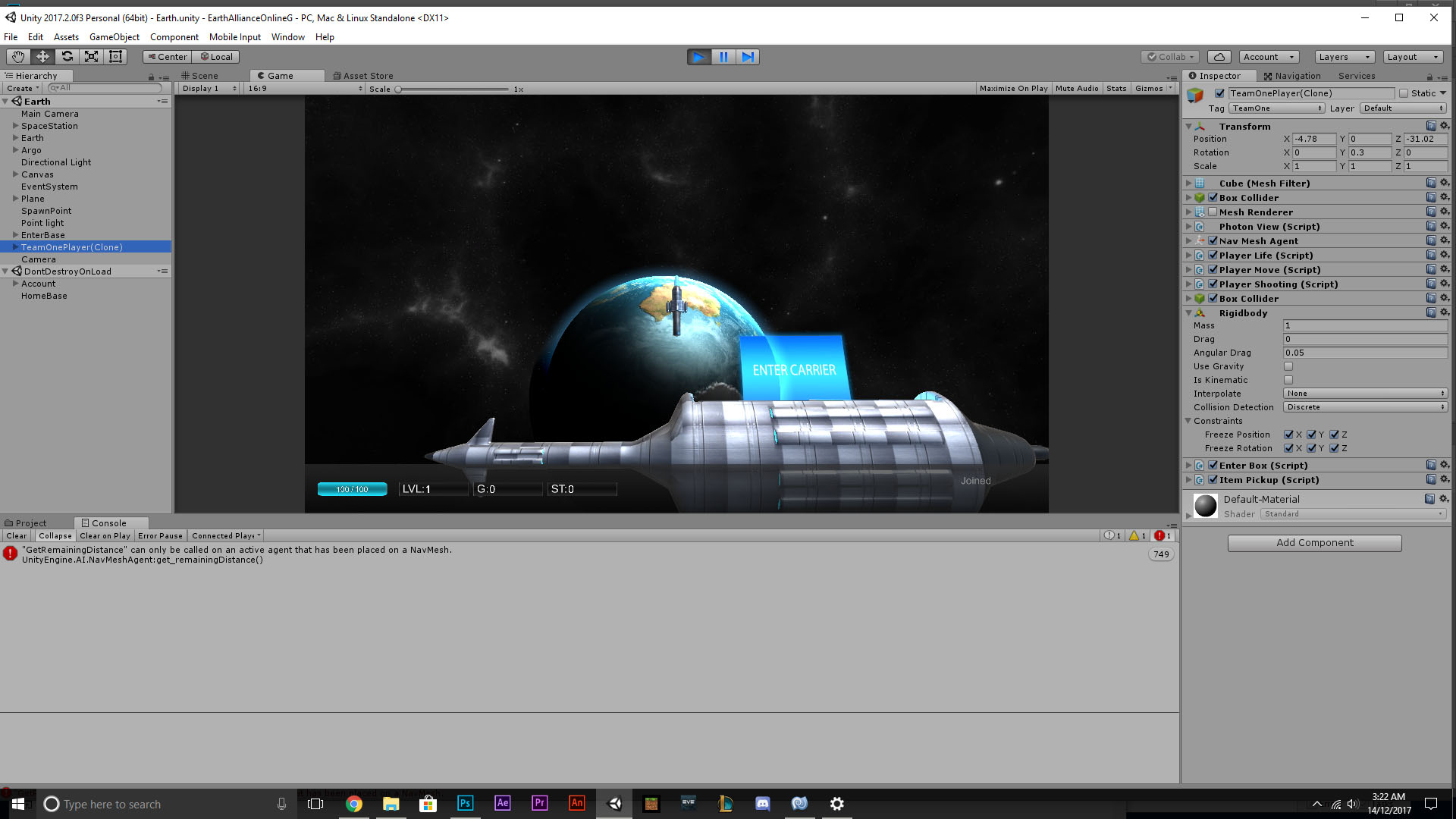Open Discord from the taskbar
Image resolution: width=1456 pixels, height=819 pixels.
762,804
